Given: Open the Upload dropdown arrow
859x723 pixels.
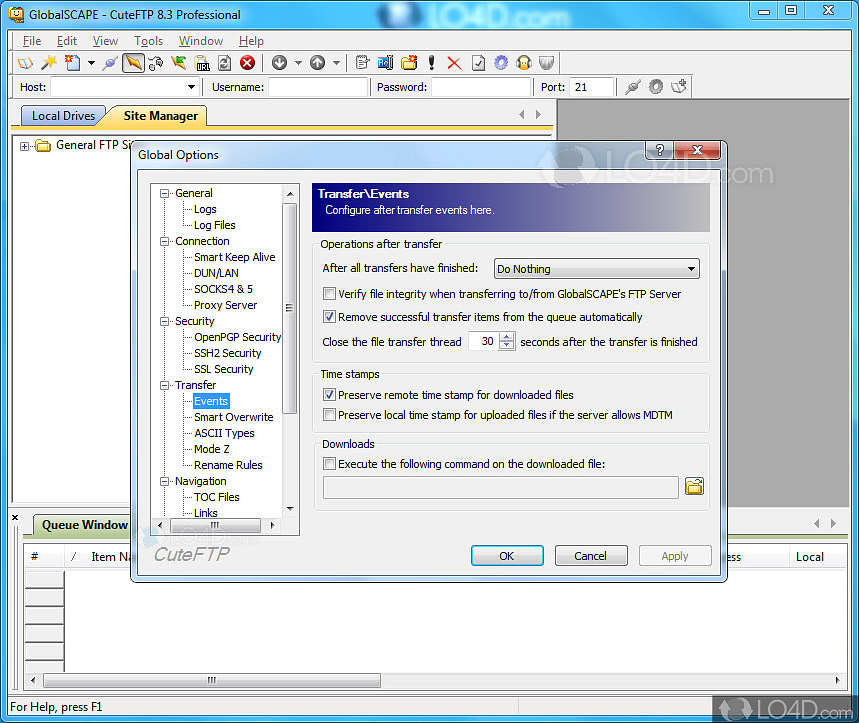Looking at the screenshot, I should point(336,63).
